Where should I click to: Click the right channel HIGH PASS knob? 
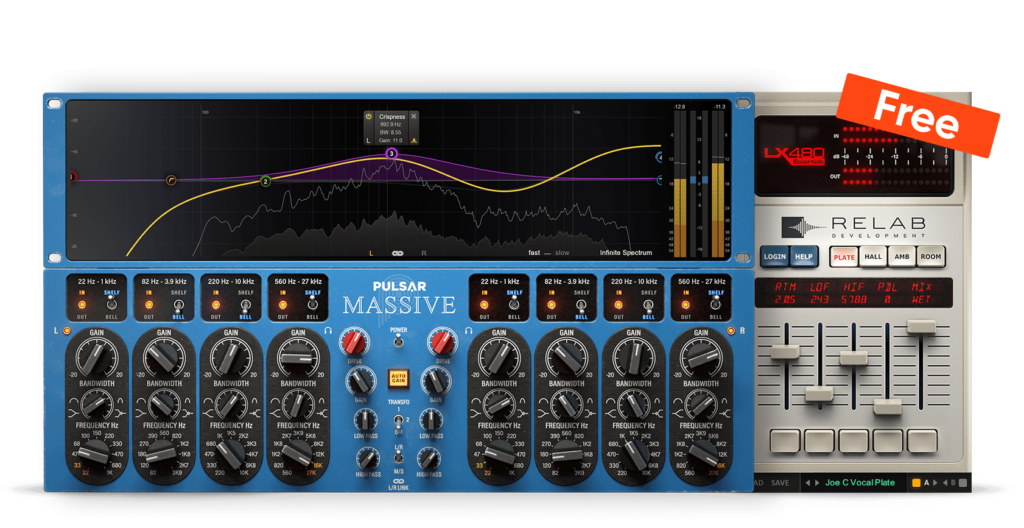point(428,458)
